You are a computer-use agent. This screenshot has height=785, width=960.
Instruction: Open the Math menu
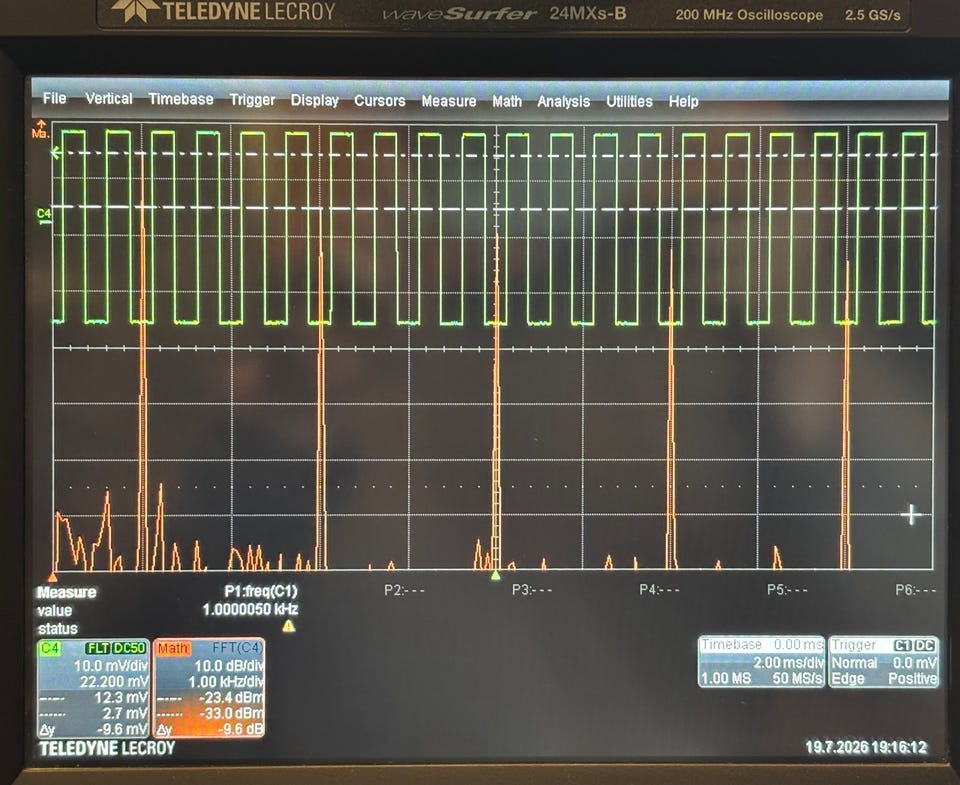coord(507,101)
